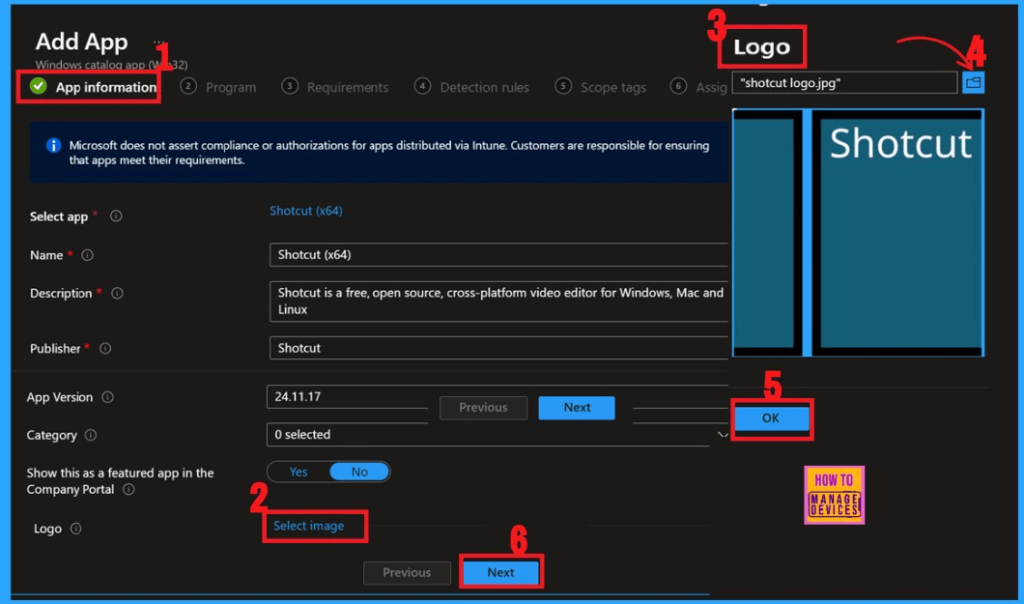Click OK in the Logo panel
The height and width of the screenshot is (604, 1024).
pos(771,418)
